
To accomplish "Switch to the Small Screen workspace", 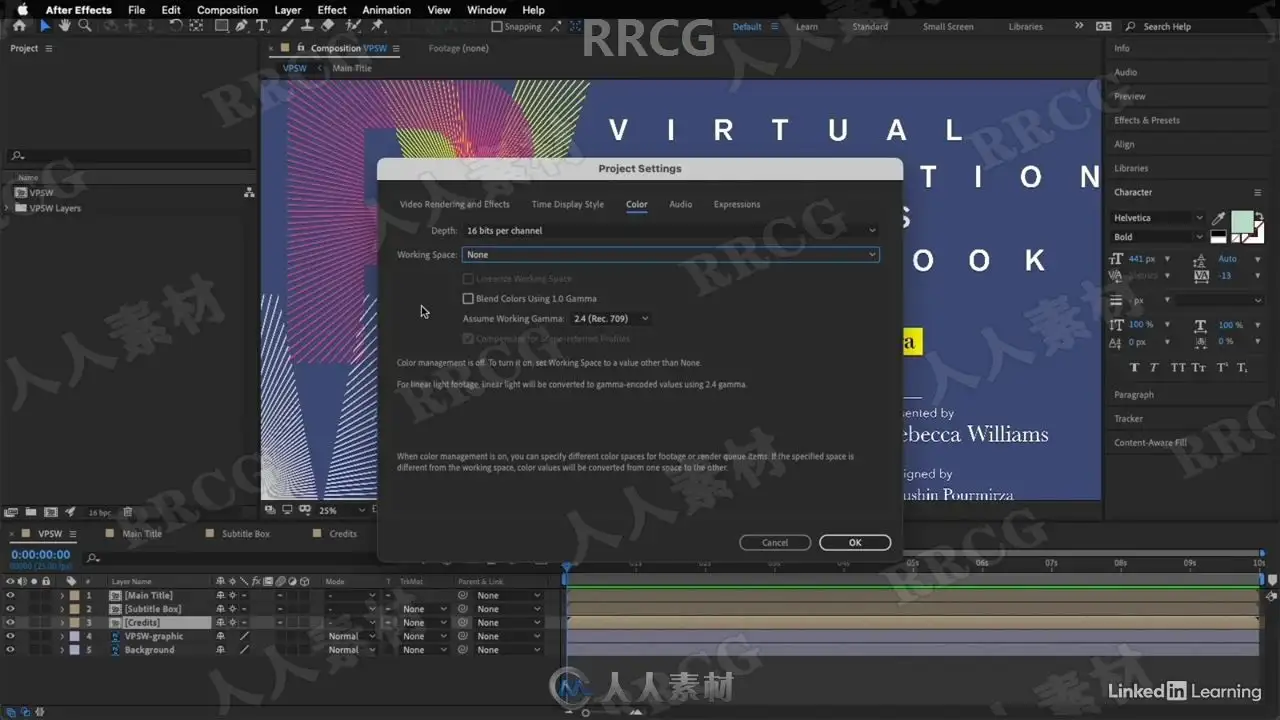I will (x=948, y=27).
